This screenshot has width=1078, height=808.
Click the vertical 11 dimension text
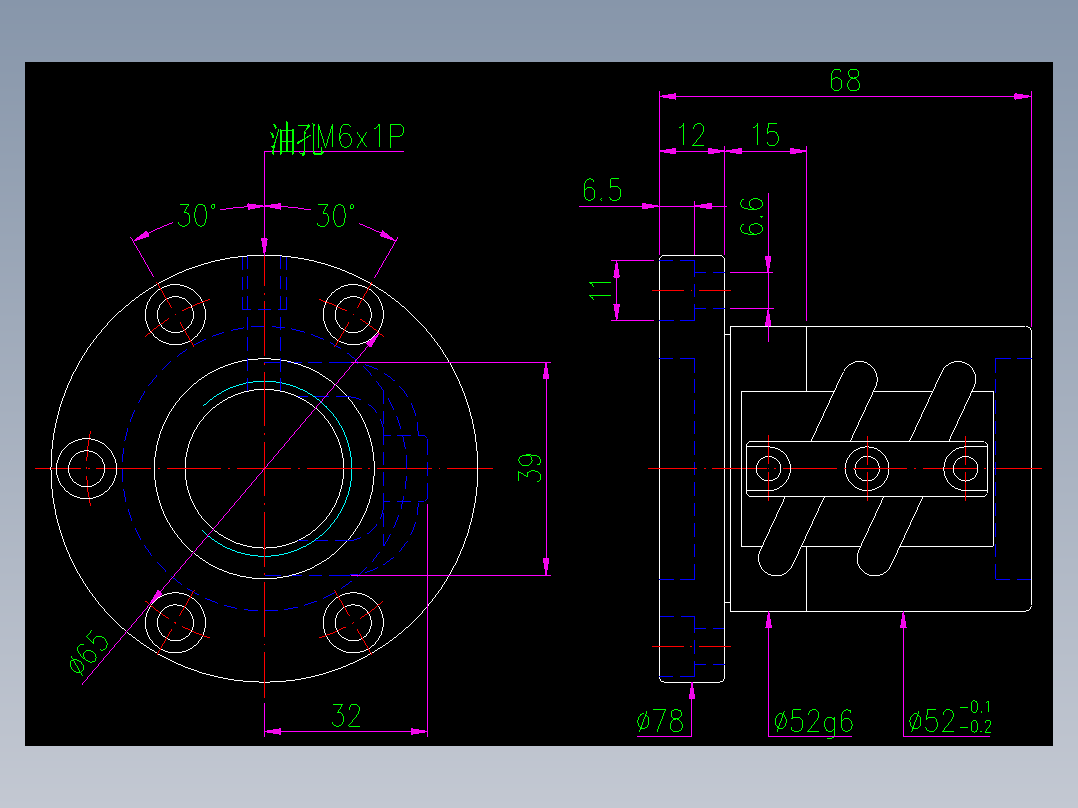tap(600, 290)
